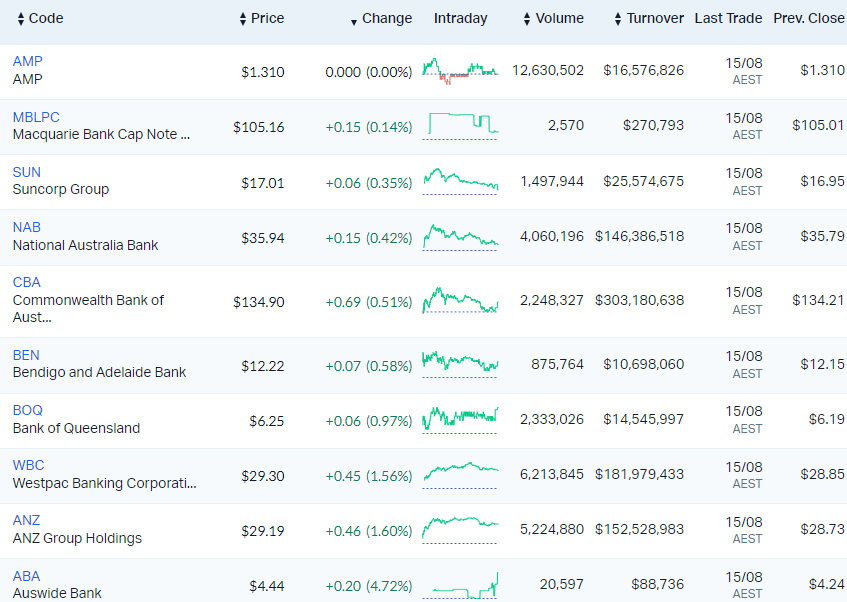This screenshot has width=847, height=602.
Task: Select Suncorp price $17.01
Action: tap(263, 183)
